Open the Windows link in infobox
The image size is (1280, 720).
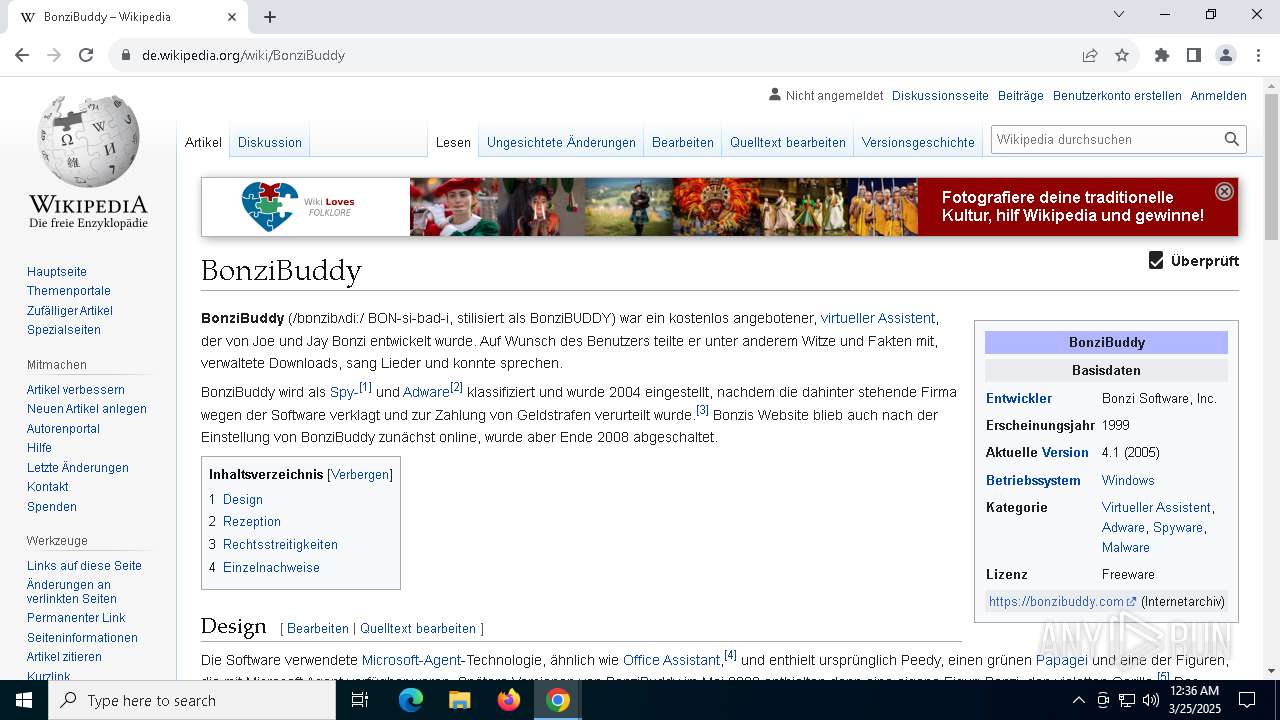coord(1128,480)
